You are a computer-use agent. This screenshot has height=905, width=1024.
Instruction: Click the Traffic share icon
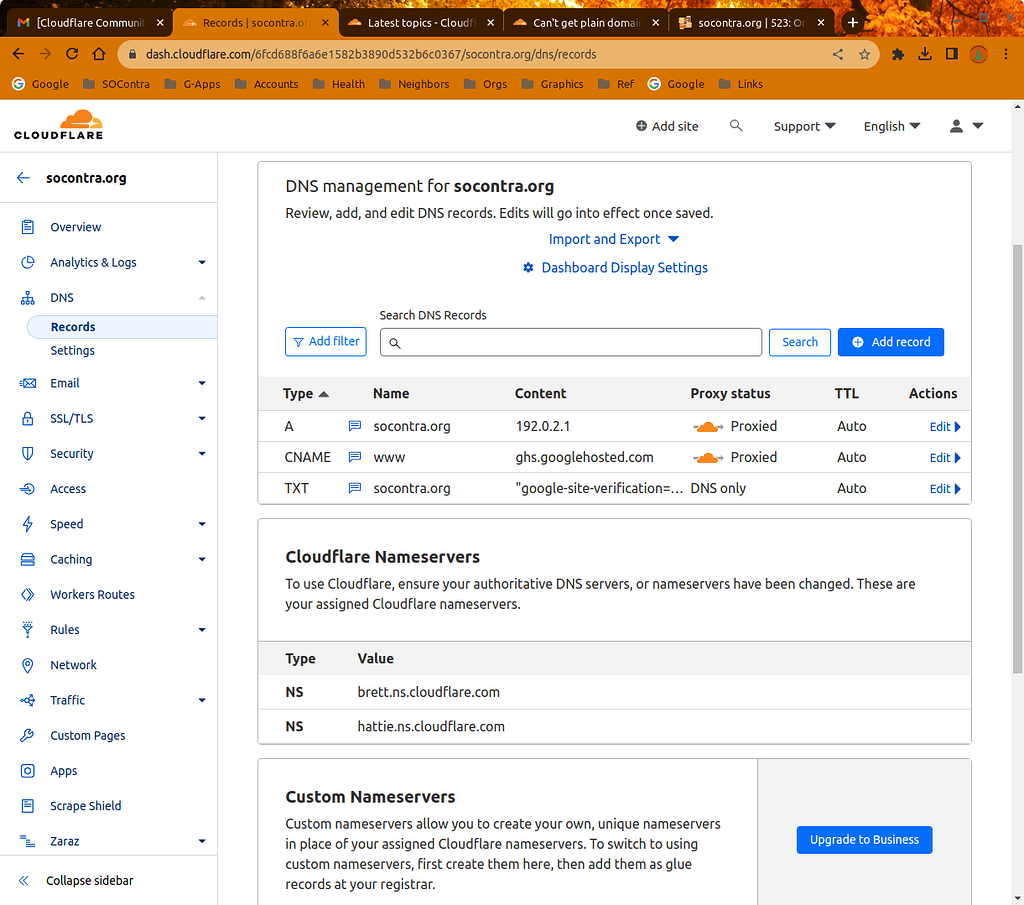click(x=27, y=701)
